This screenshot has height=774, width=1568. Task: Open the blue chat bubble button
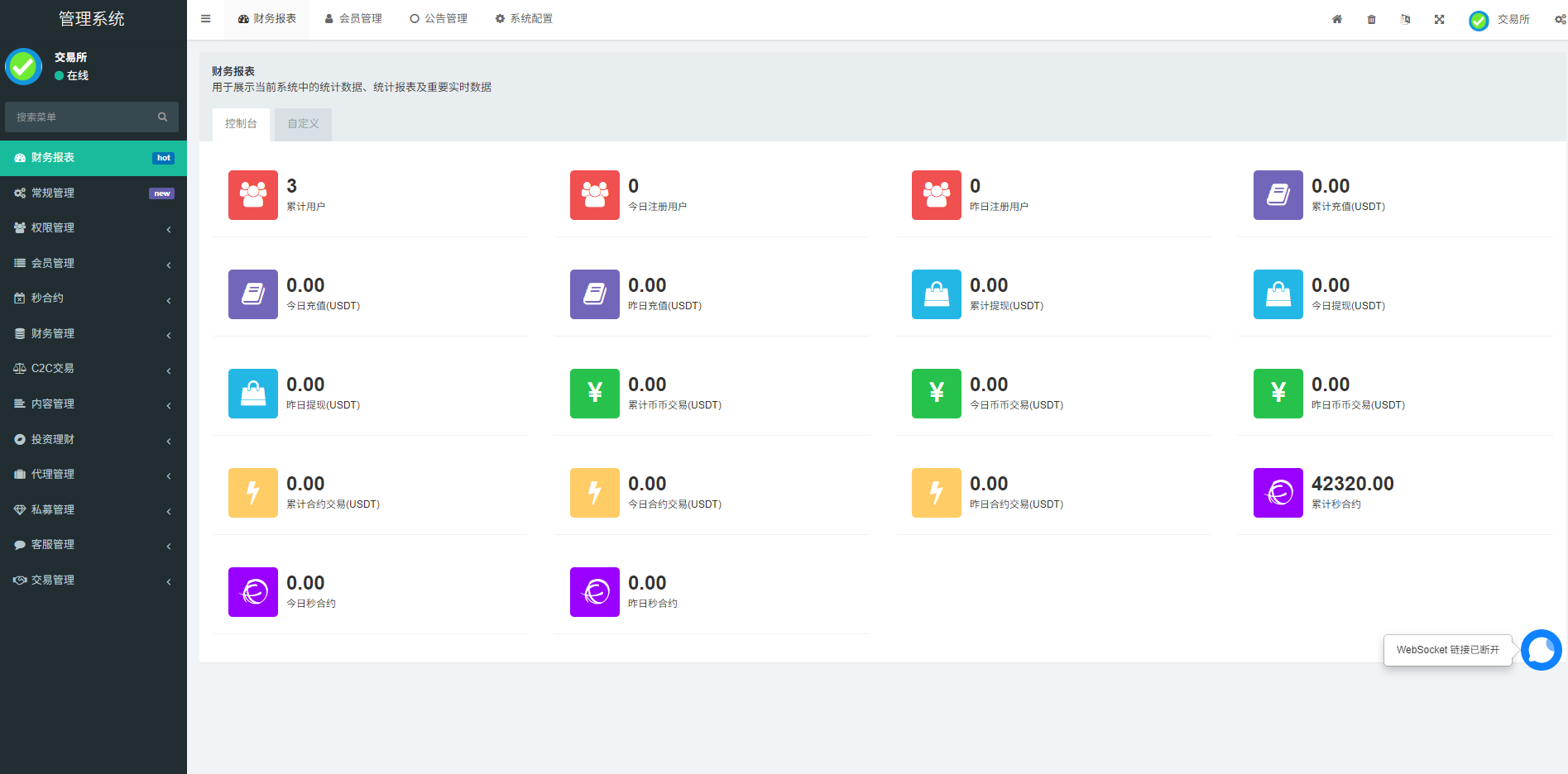(x=1541, y=650)
